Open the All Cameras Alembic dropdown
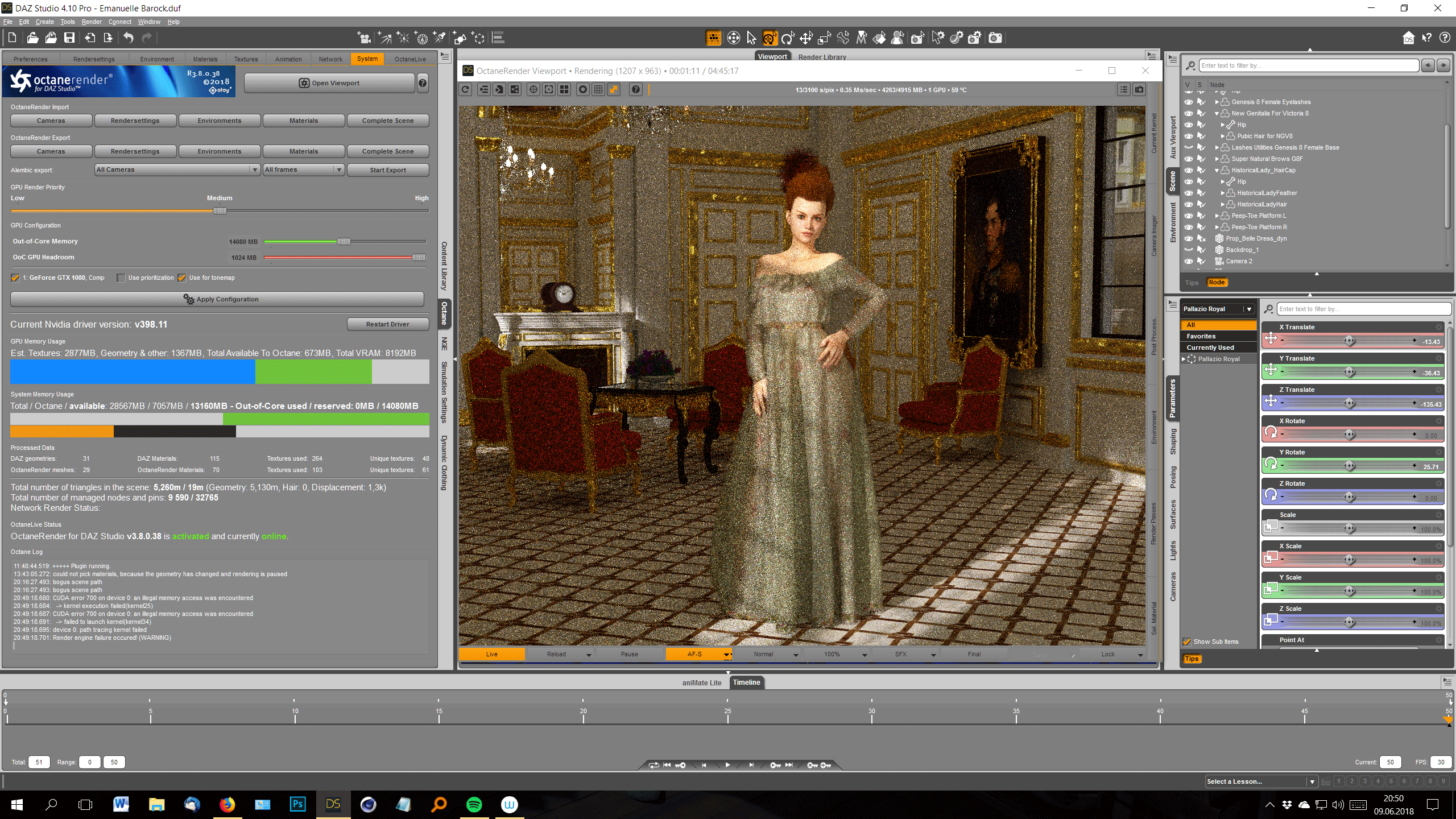Screen dimensions: 1456x819 (x=177, y=169)
